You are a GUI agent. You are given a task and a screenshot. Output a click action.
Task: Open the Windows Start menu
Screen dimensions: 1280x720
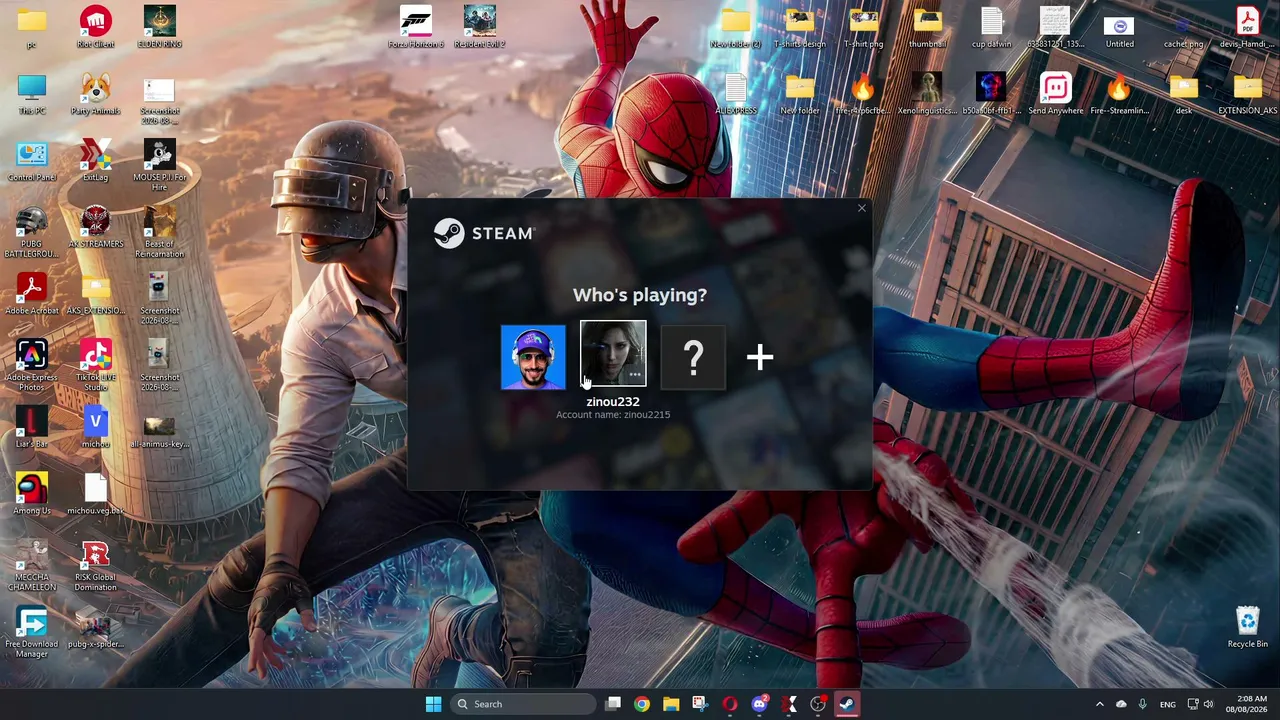pos(433,704)
